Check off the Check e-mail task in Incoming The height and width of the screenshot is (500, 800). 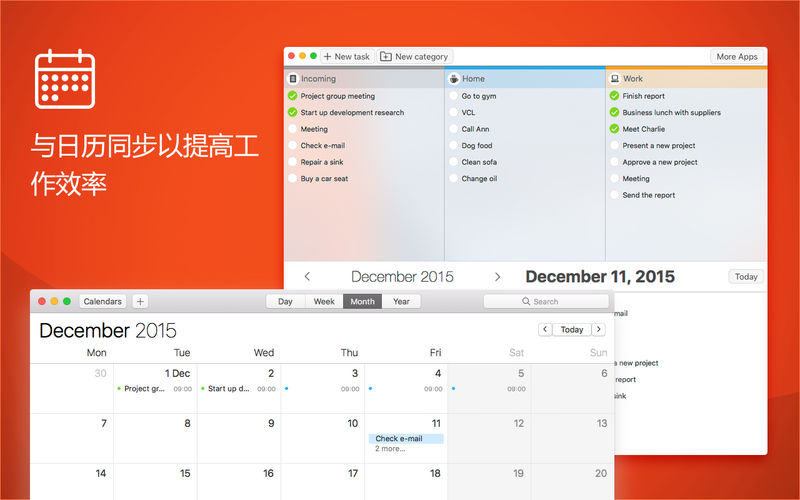tap(292, 145)
